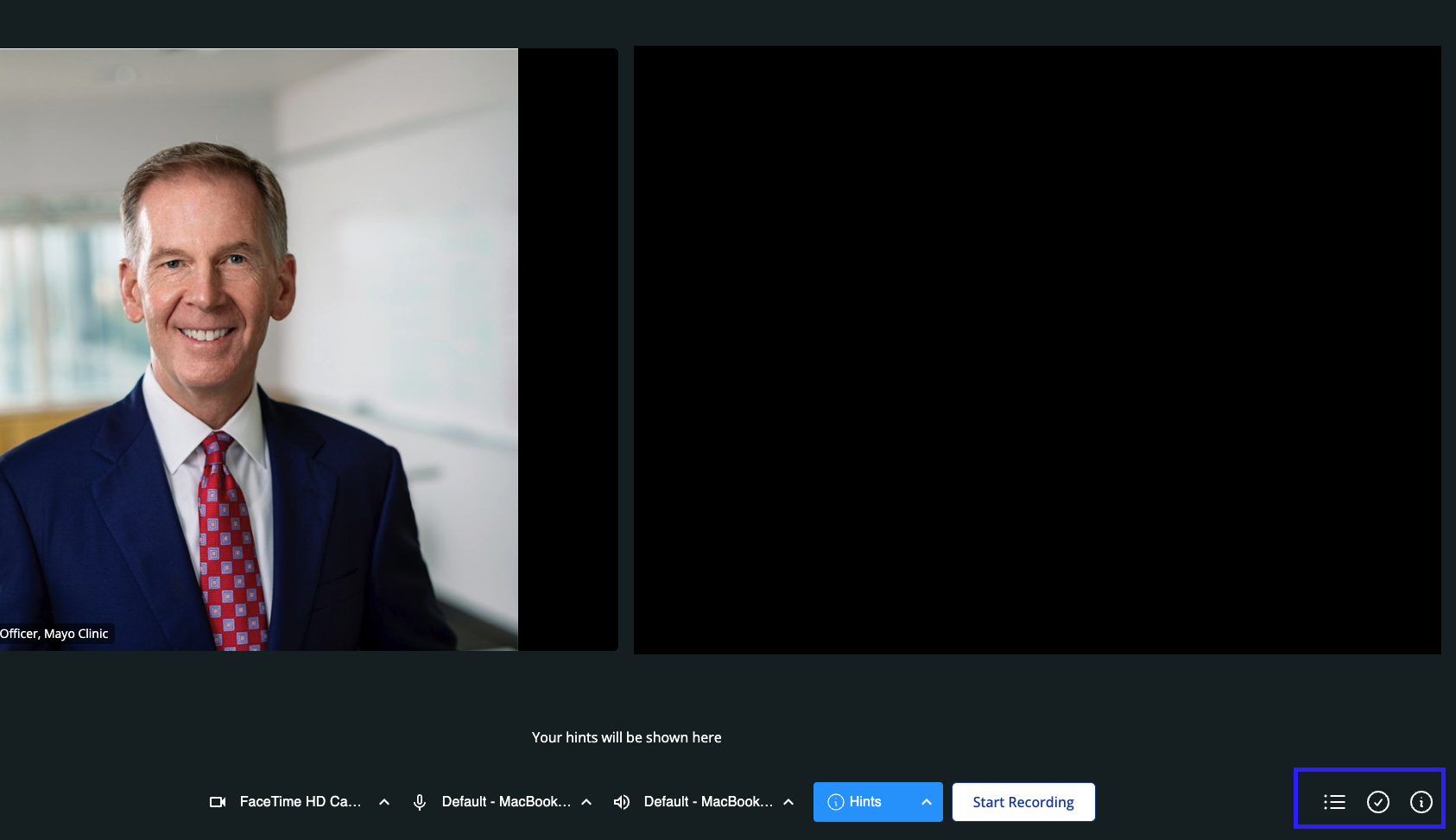Open the circled info icon at bottom right
This screenshot has width=1456, height=840.
(1421, 802)
